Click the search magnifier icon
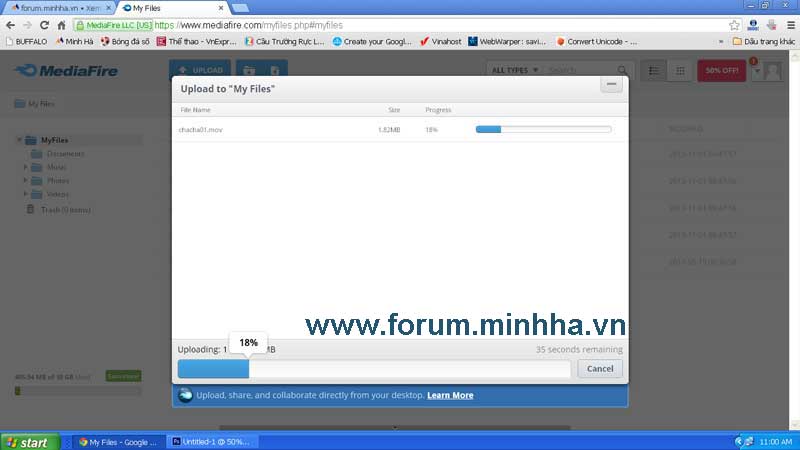Viewport: 800px width, 450px height. point(622,70)
